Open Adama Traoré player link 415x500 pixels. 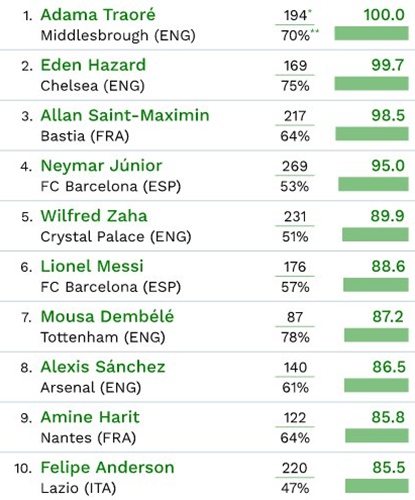point(98,15)
